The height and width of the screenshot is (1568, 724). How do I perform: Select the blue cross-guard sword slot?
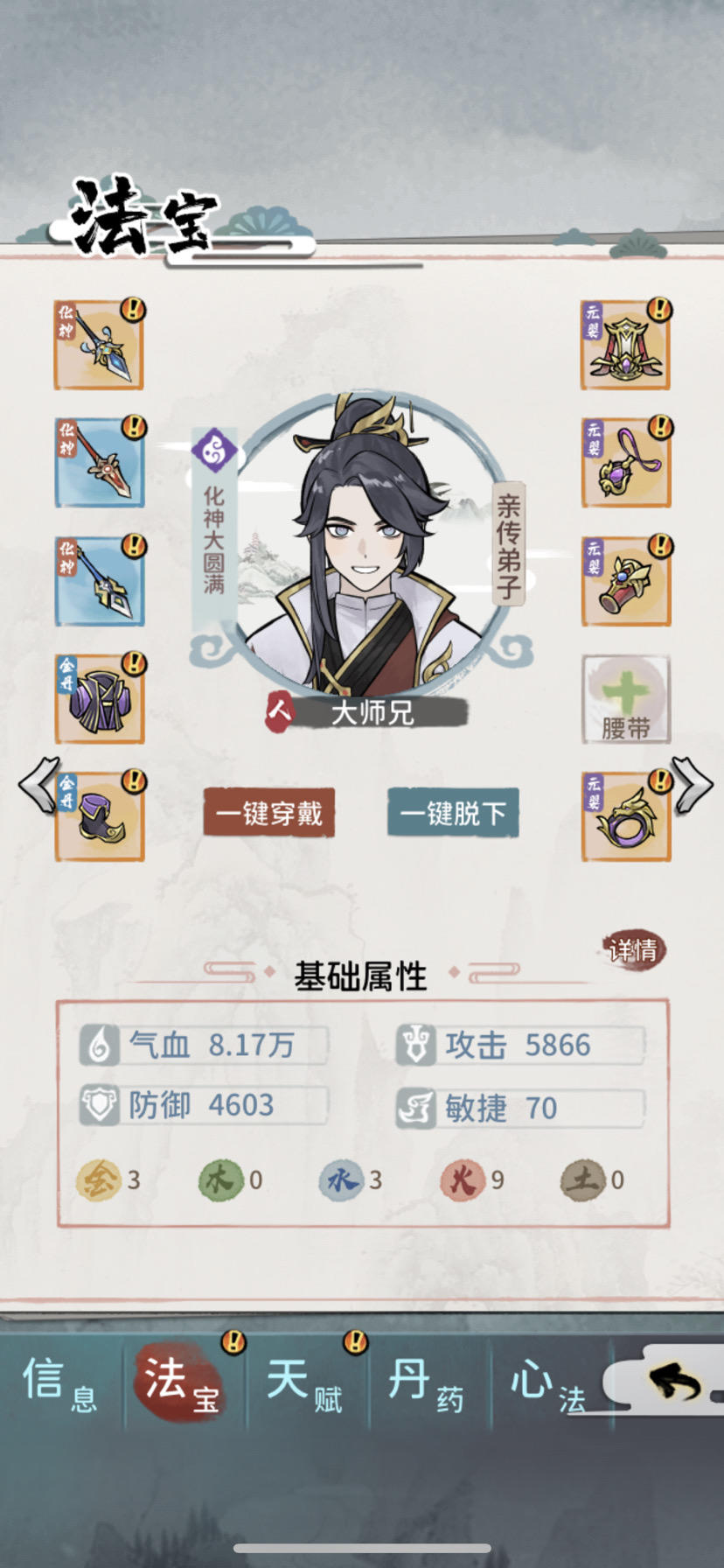coord(99,581)
